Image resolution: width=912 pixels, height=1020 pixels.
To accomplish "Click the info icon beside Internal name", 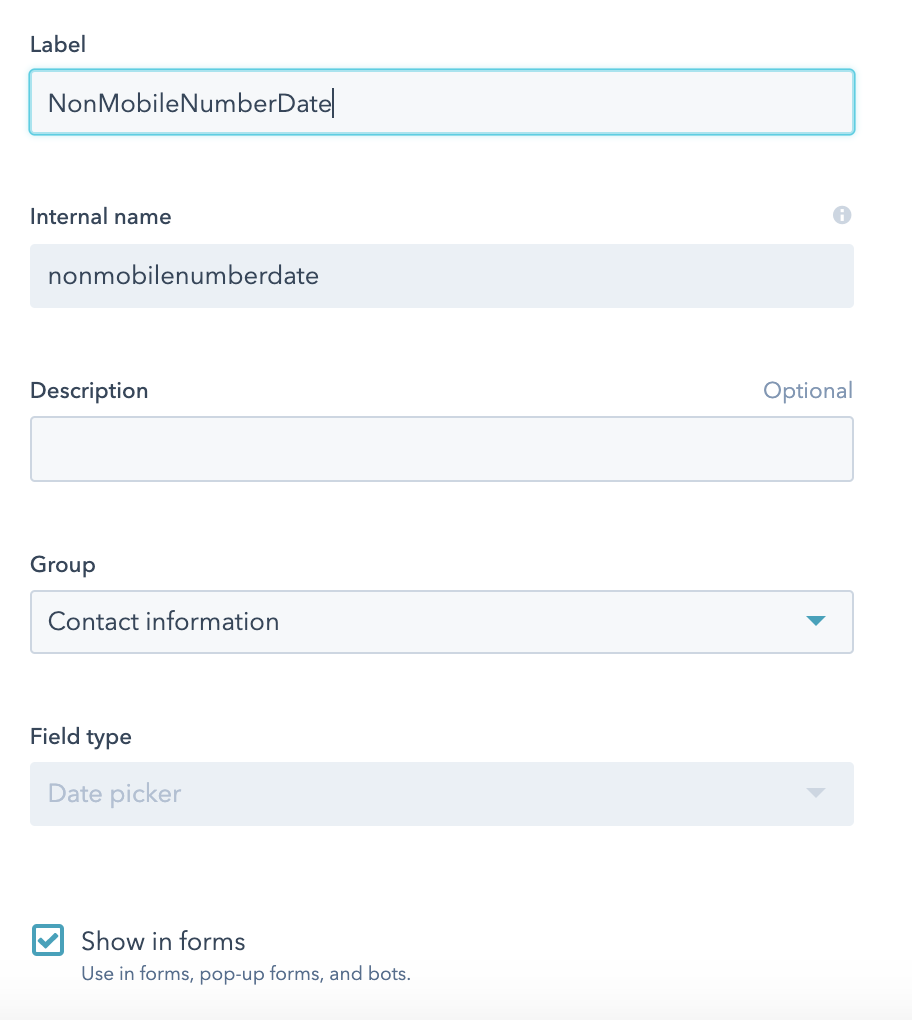I will tap(842, 215).
